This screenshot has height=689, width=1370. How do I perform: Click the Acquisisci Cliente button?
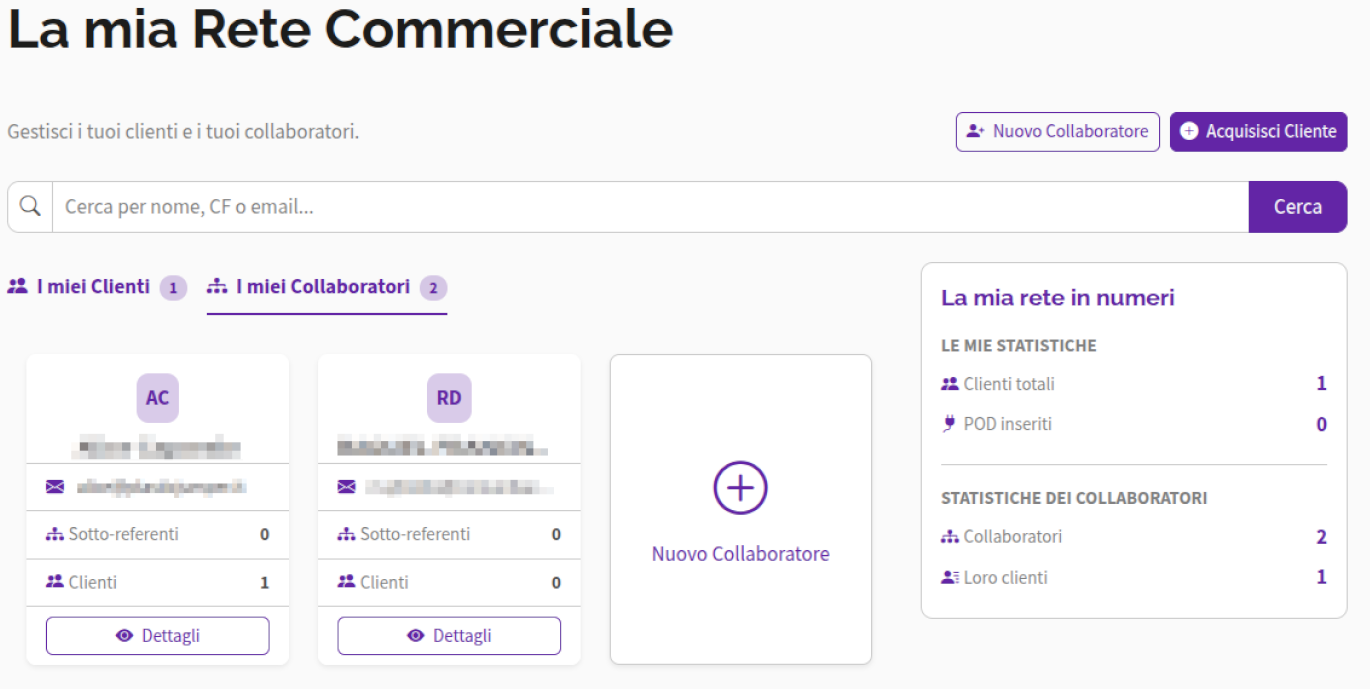(1259, 131)
